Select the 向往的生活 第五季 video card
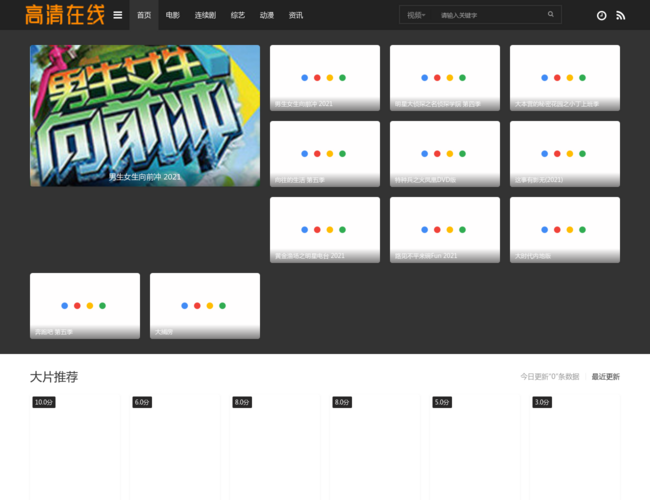Screen dimensions: 650x500 click(x=325, y=153)
